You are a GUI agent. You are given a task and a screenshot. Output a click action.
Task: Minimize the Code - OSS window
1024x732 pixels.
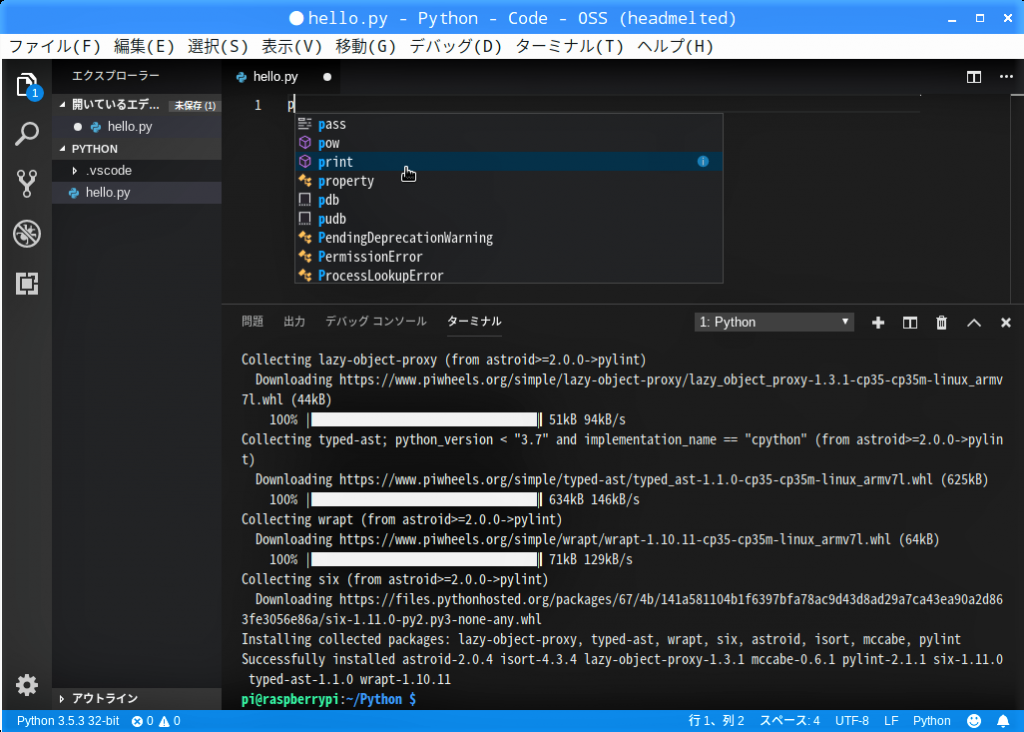(952, 19)
